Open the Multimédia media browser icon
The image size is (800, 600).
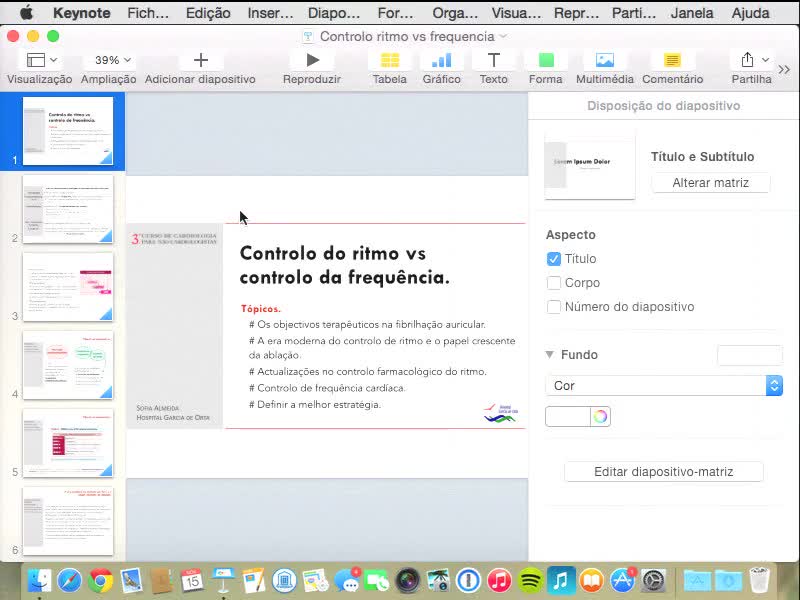(x=605, y=60)
